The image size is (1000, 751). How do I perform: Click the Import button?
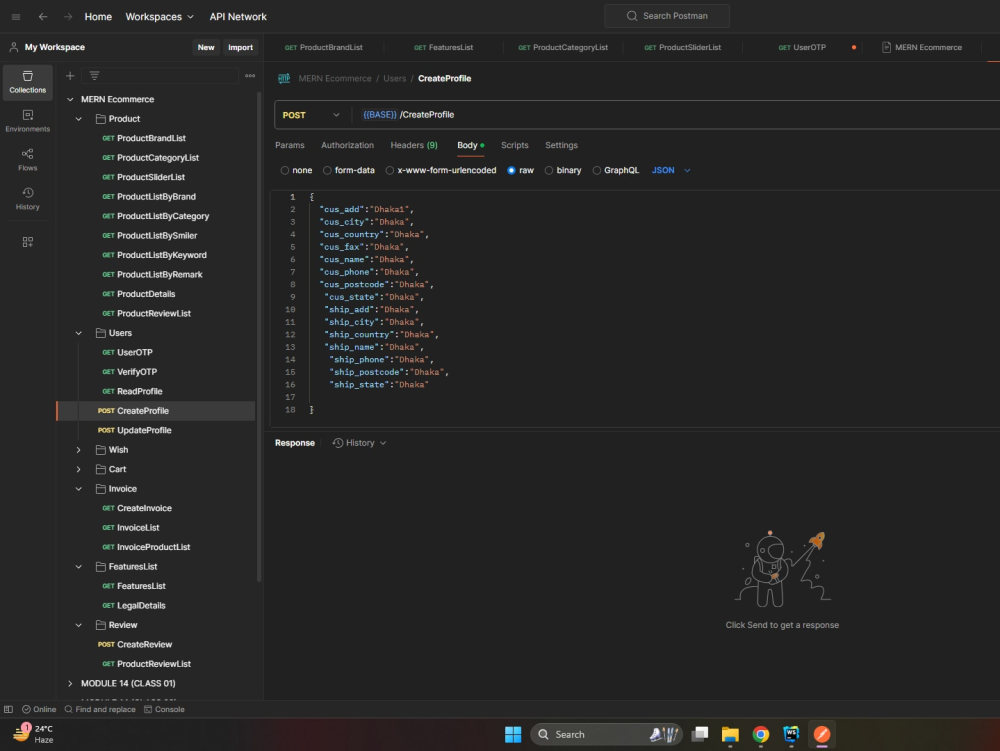[240, 47]
